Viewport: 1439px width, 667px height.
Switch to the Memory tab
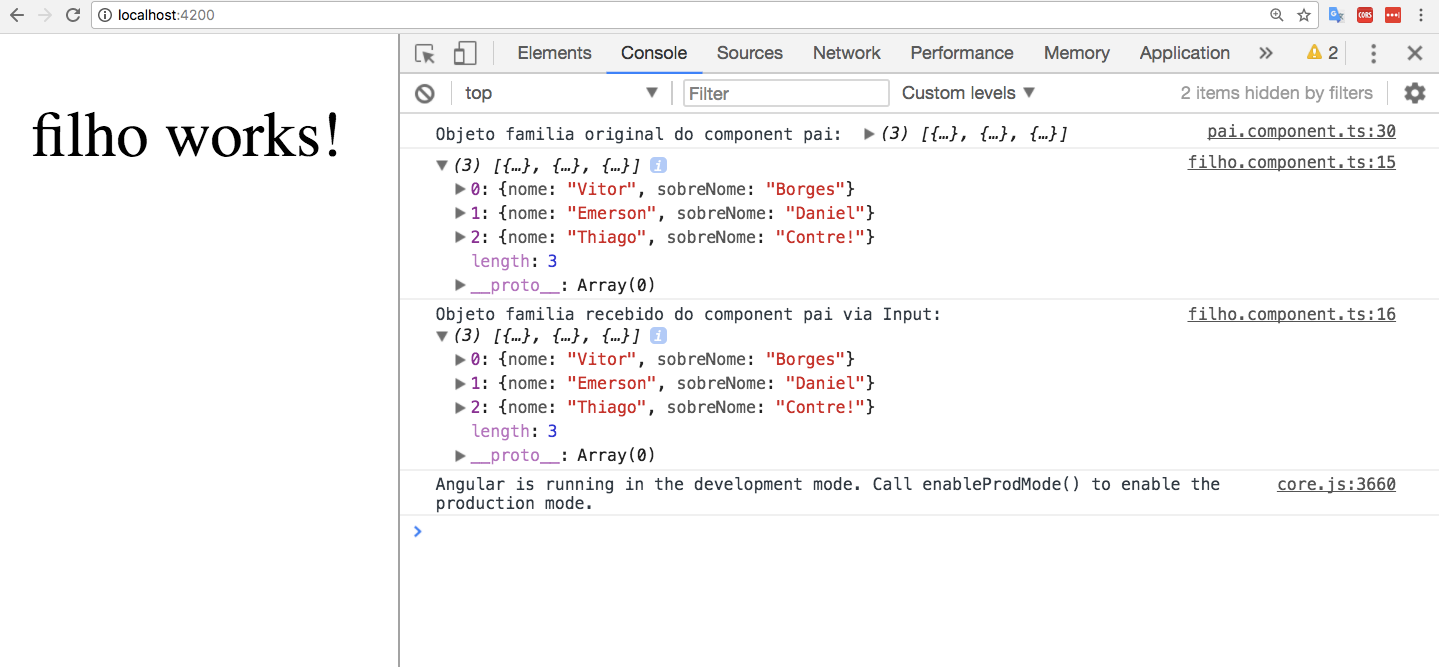coord(1076,54)
